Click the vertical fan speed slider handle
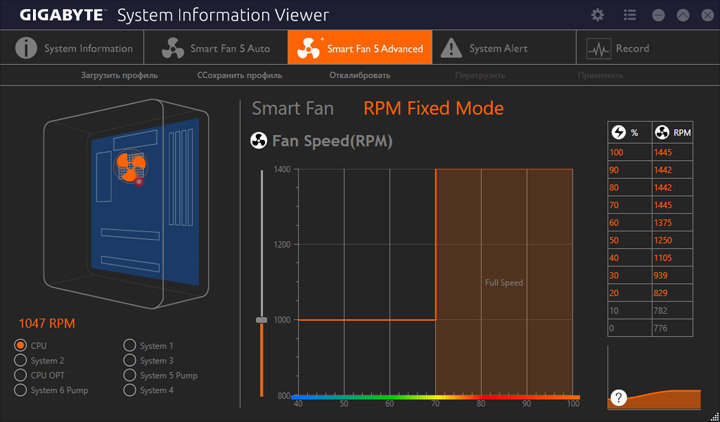 click(x=262, y=320)
